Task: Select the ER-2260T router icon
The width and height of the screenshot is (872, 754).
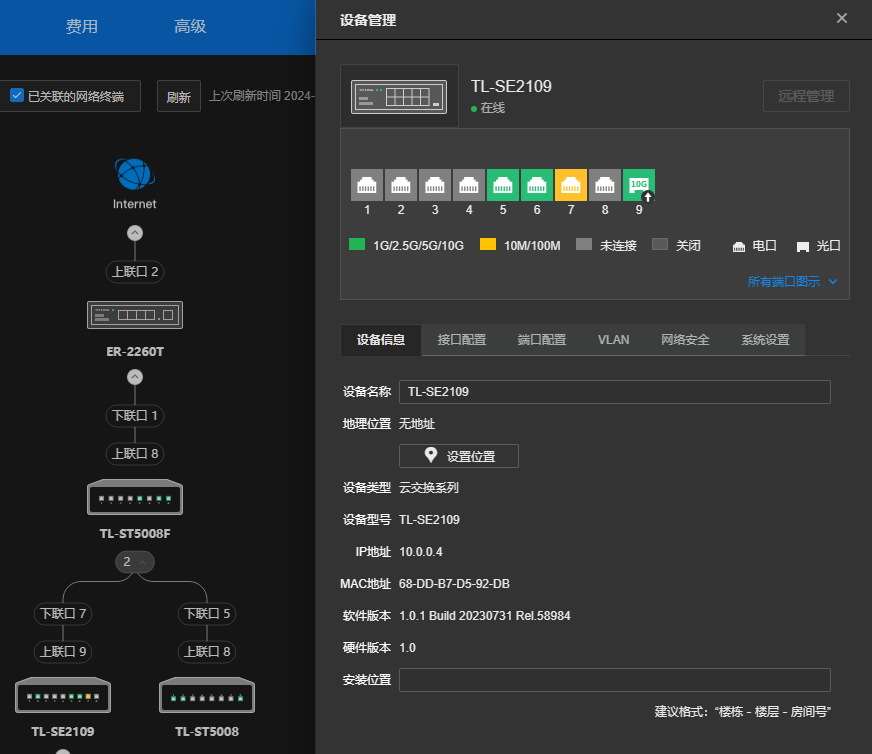Action: pos(135,315)
